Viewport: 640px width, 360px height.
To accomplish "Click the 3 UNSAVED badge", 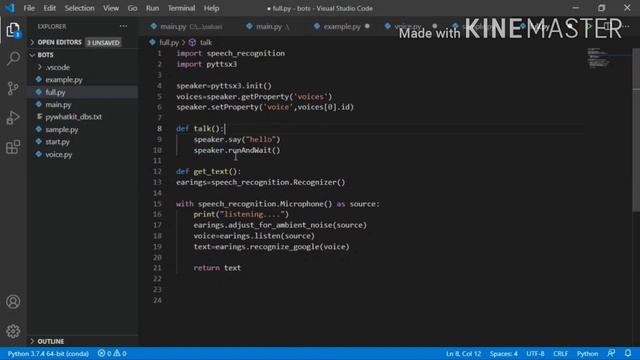I will tap(103, 42).
